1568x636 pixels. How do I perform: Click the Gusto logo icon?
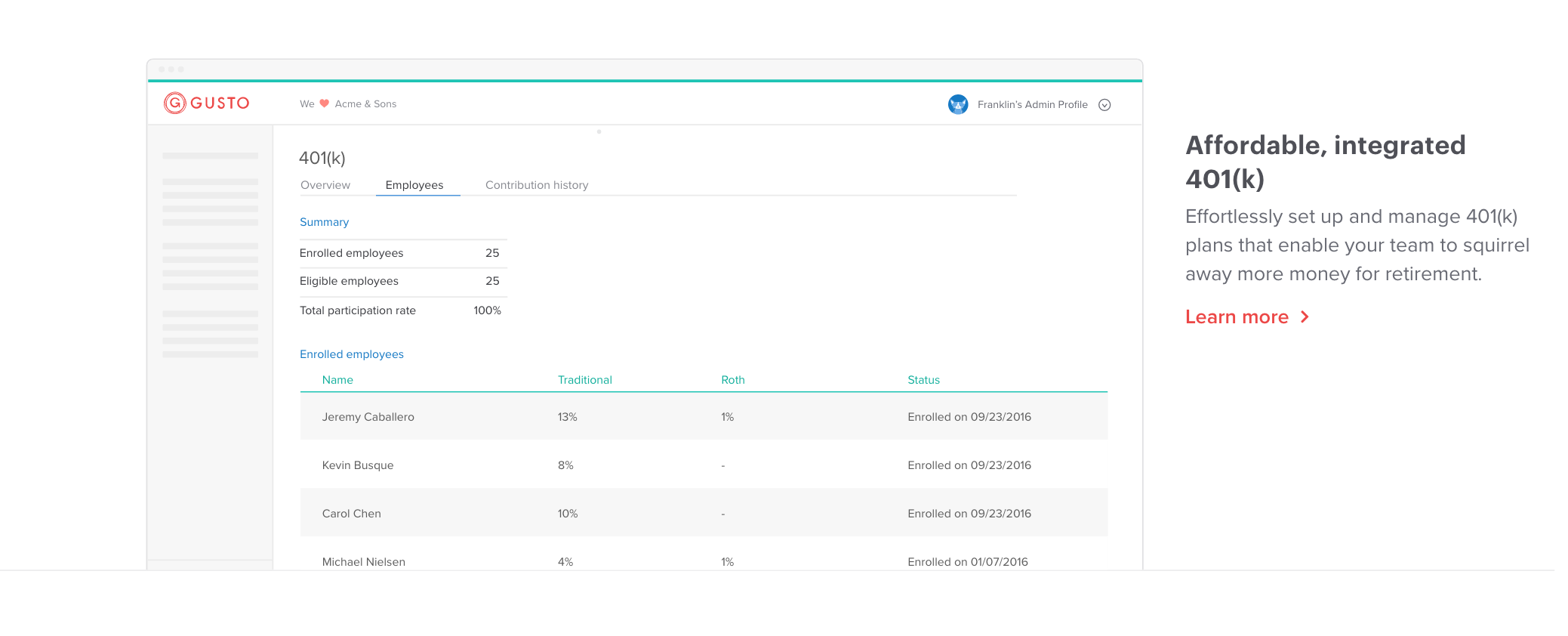175,103
